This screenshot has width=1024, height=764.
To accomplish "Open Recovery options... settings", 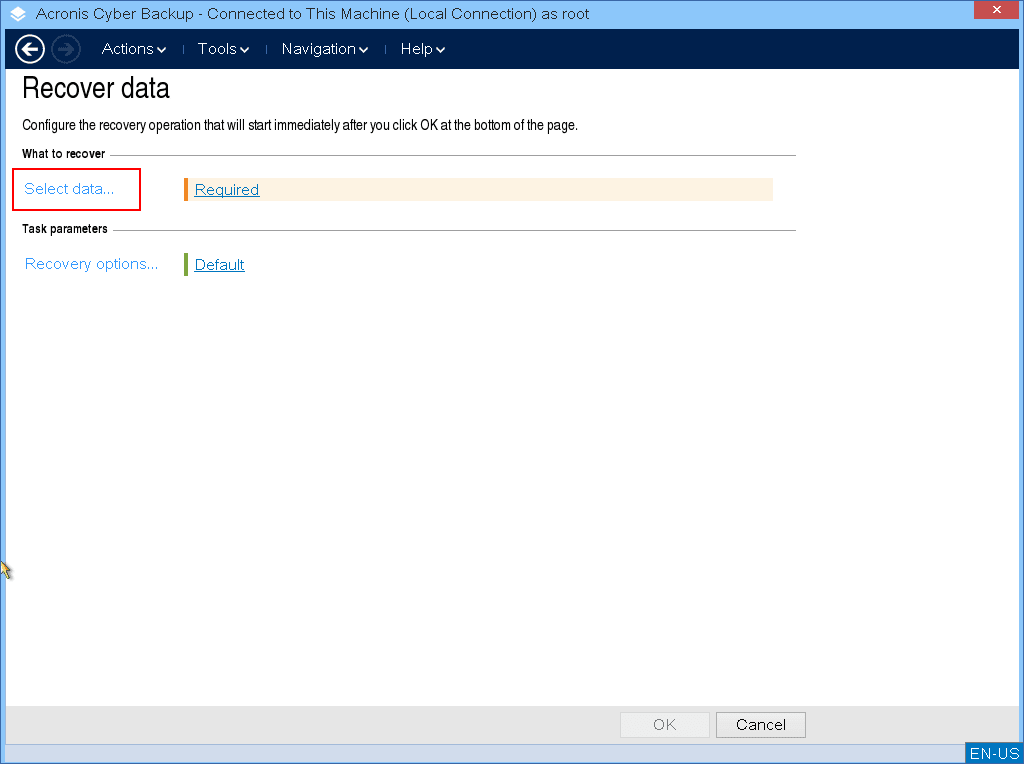I will pos(91,264).
